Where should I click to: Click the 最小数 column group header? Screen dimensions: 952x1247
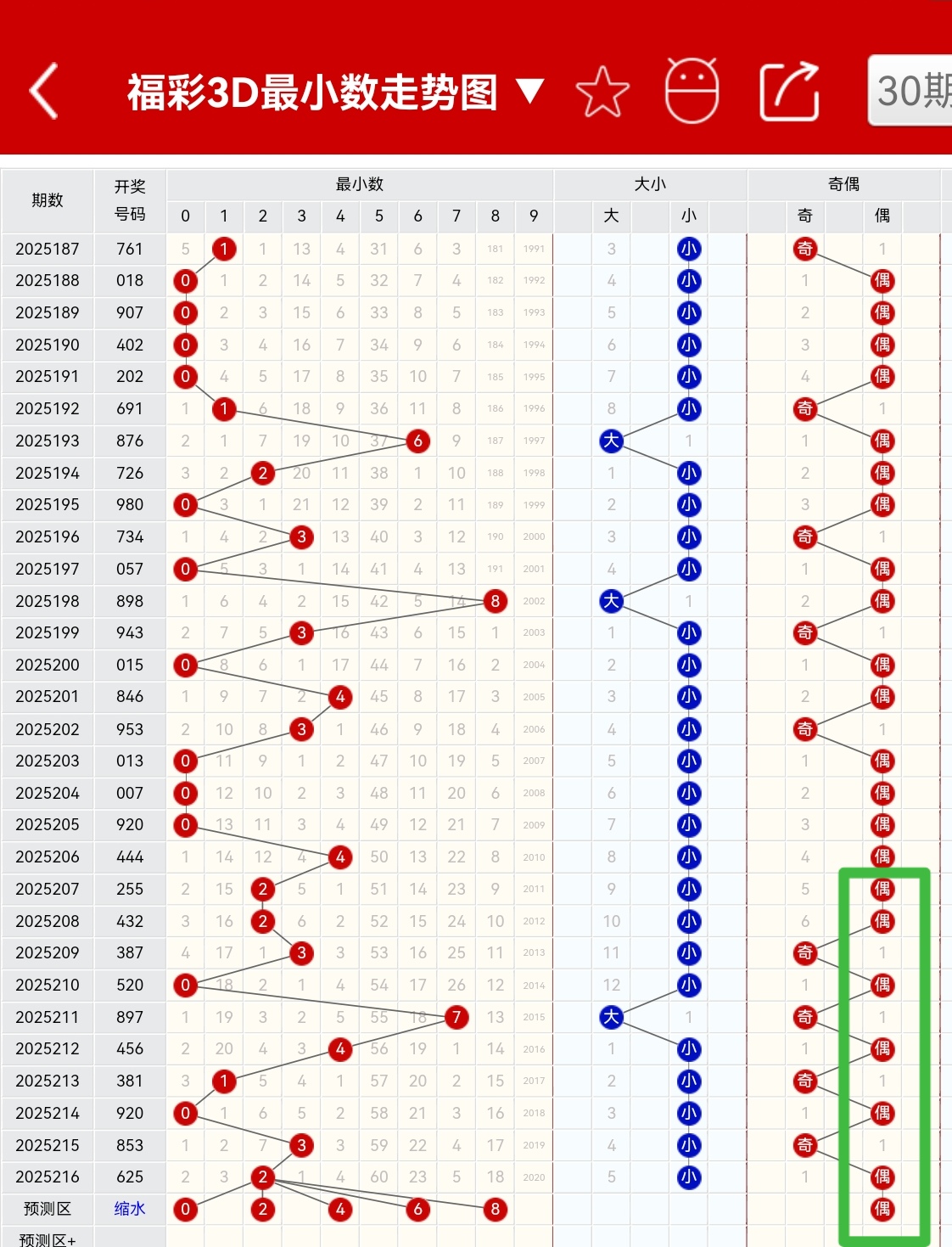(360, 184)
